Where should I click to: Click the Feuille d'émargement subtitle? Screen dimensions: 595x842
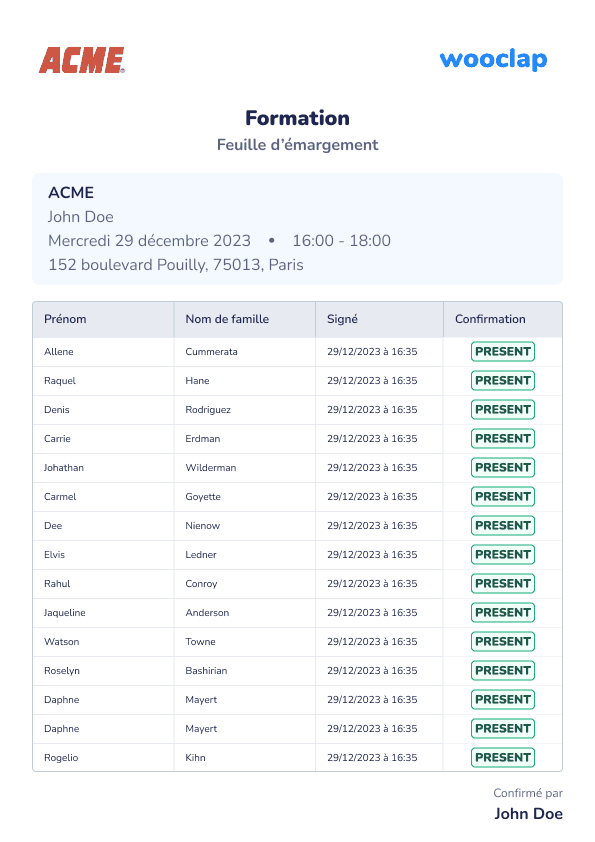[x=298, y=145]
